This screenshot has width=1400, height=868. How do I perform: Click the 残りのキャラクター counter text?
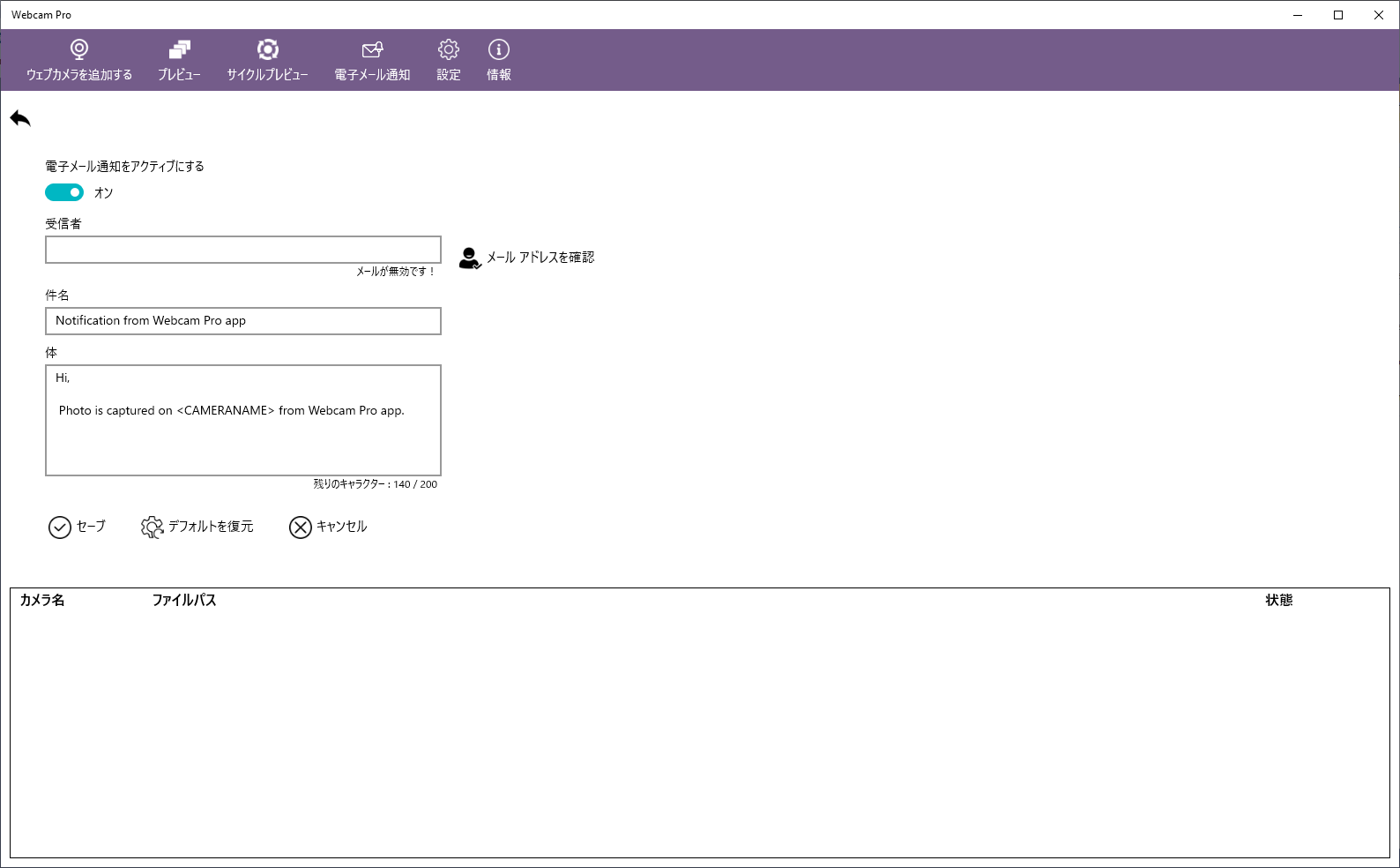[x=376, y=484]
